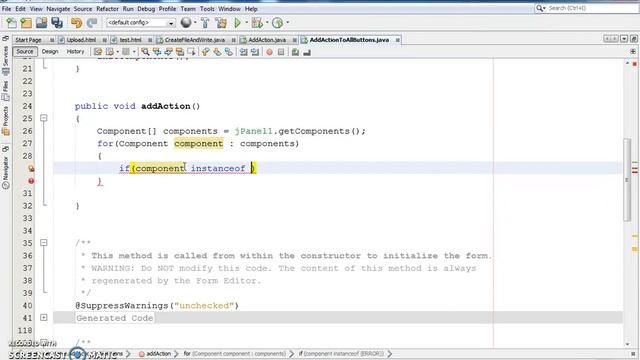This screenshot has width=640, height=360.
Task: Open the dropdown arrow beside the globe icon
Action: point(195,23)
